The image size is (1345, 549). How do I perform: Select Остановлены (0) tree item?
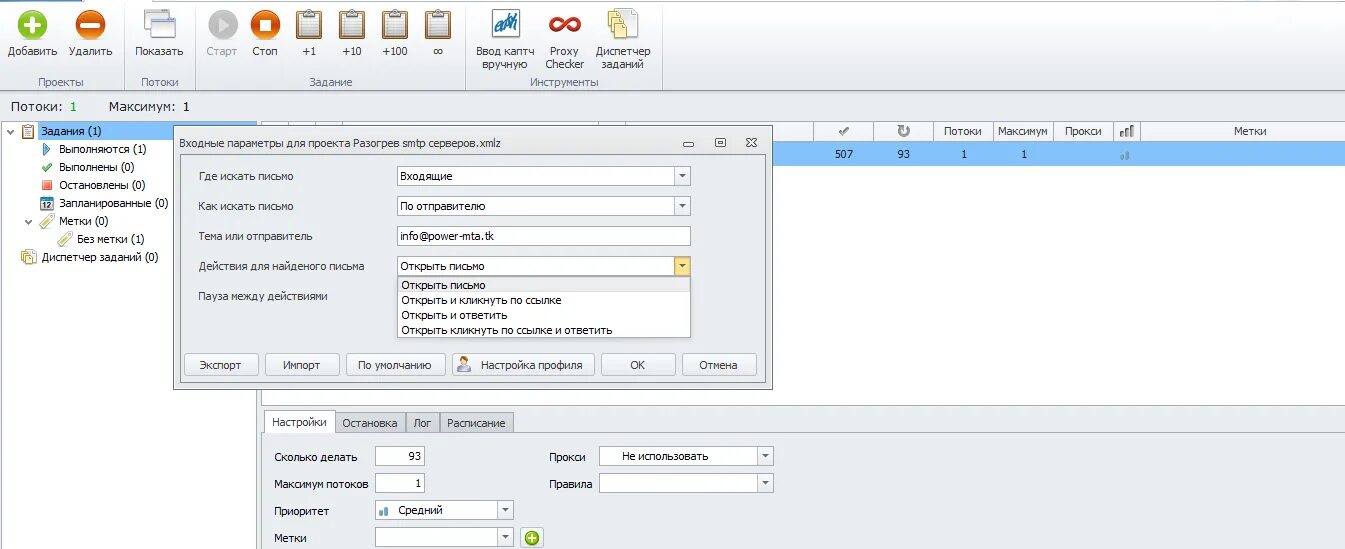101,185
